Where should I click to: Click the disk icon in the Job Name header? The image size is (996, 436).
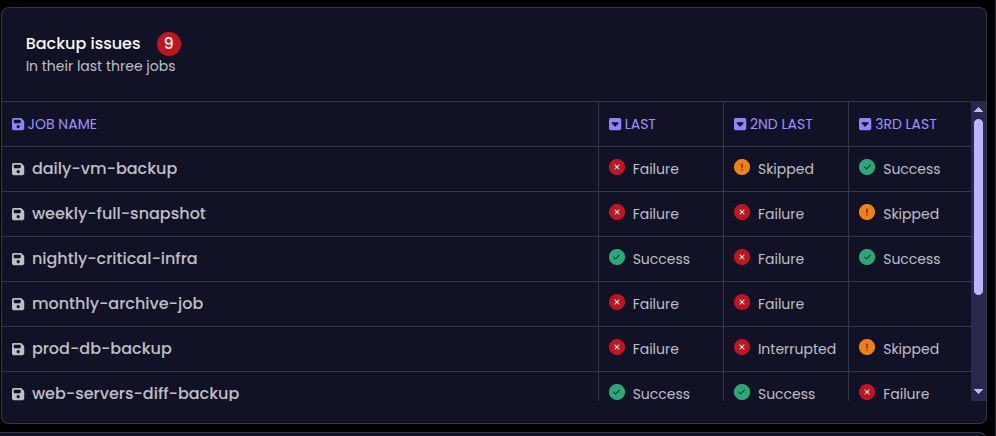click(x=18, y=124)
